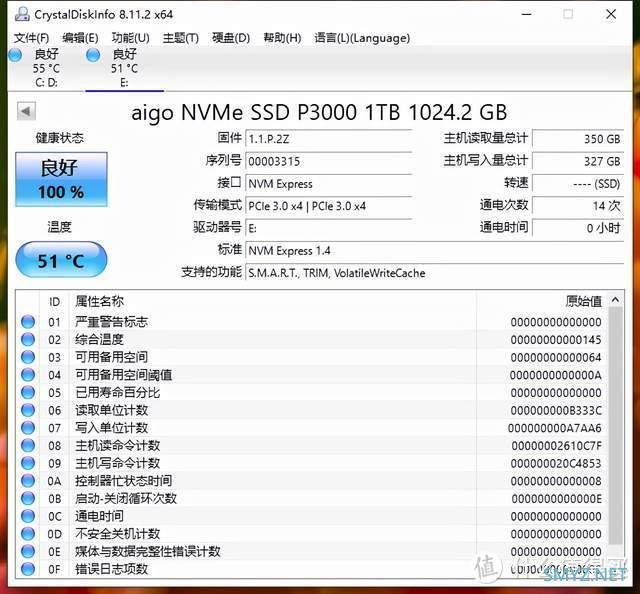Click the firmware field 1.1.P.2Z
Viewport: 640px width, 594px height.
329,139
